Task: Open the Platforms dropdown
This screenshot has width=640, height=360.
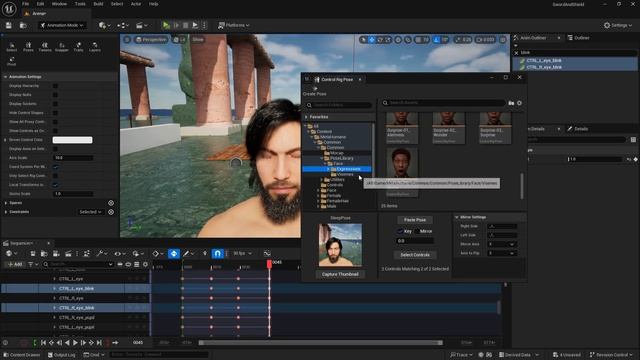Action: (x=233, y=25)
